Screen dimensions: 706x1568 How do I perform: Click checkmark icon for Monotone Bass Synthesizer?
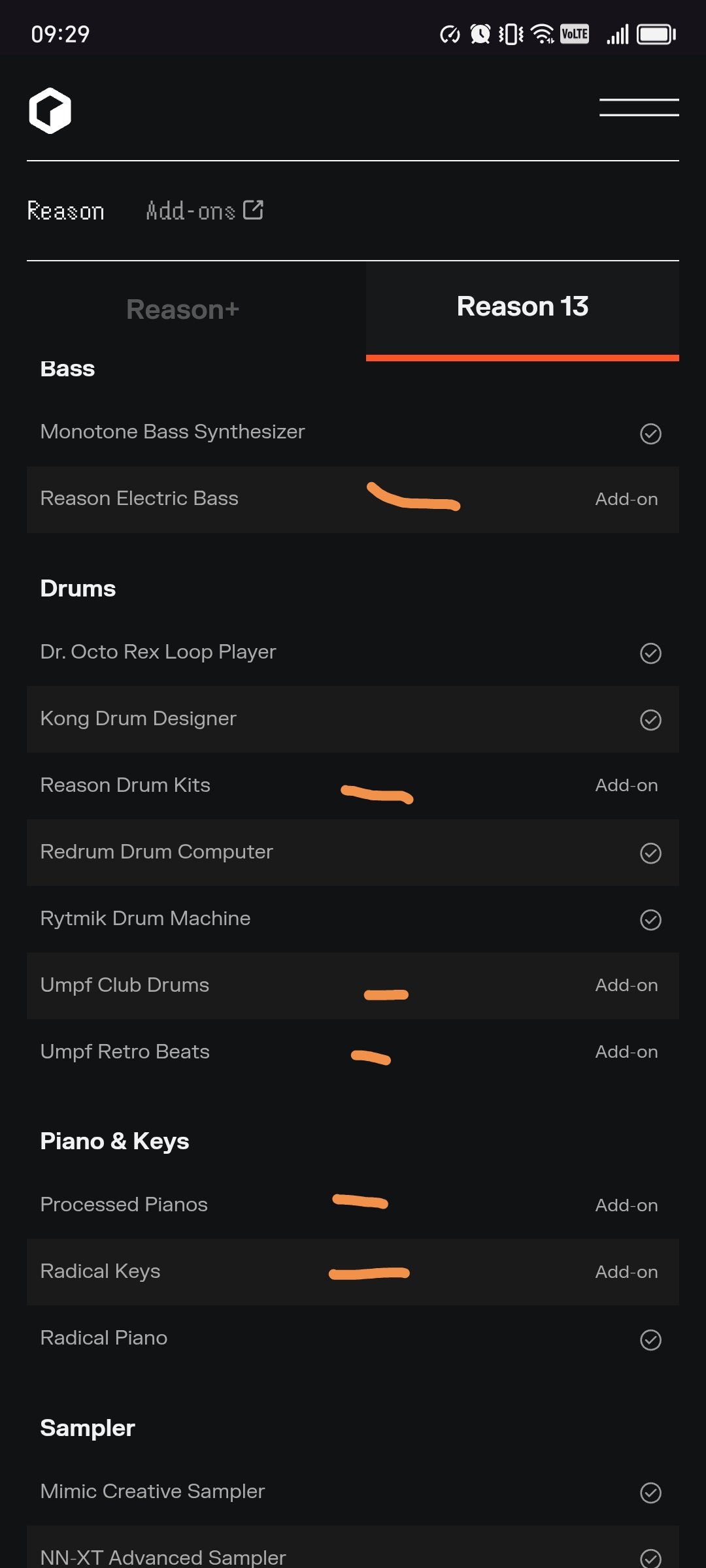(650, 433)
